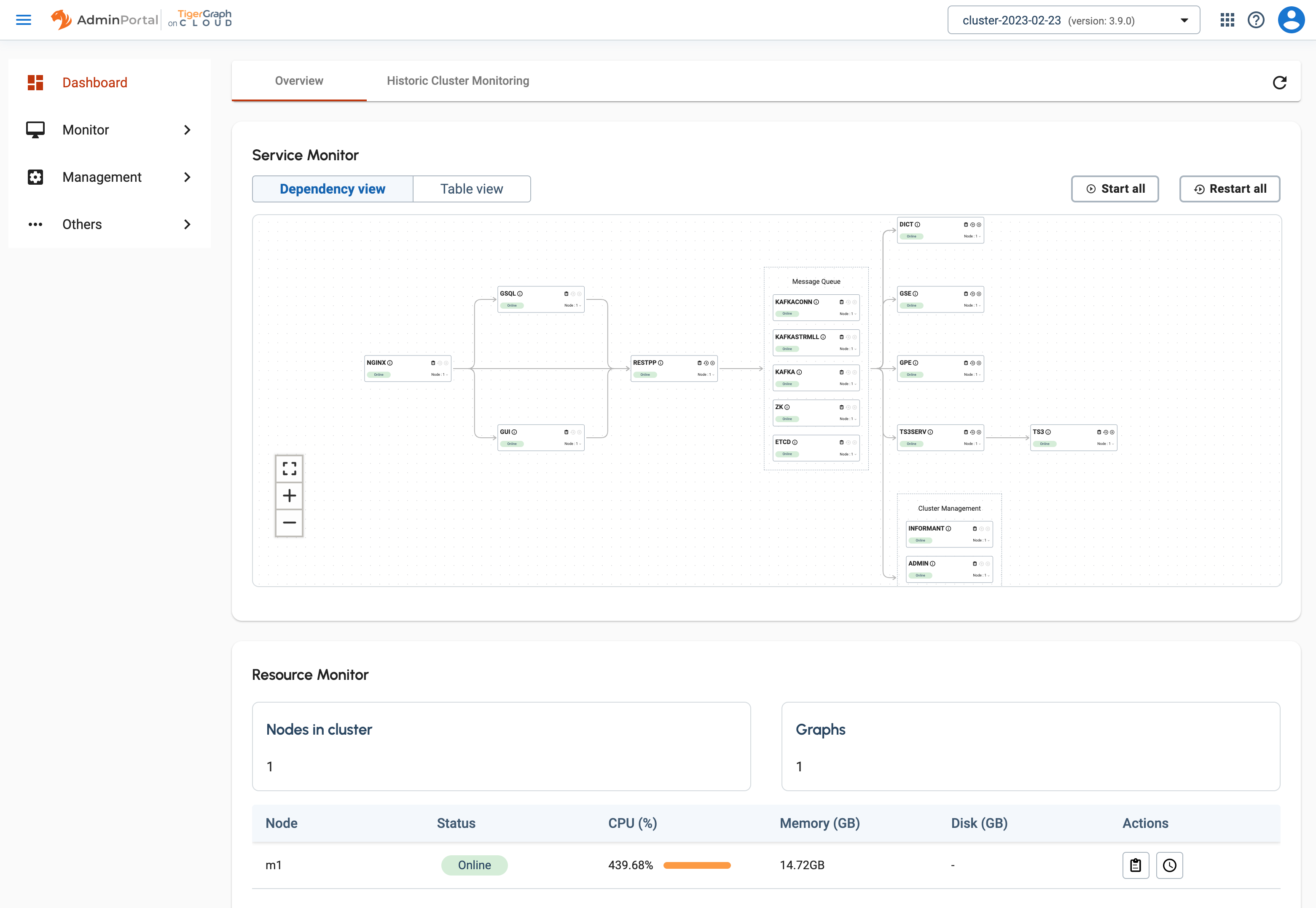Screen dimensions: 1316x908
Task: Click the Restart all button
Action: click(1230, 189)
